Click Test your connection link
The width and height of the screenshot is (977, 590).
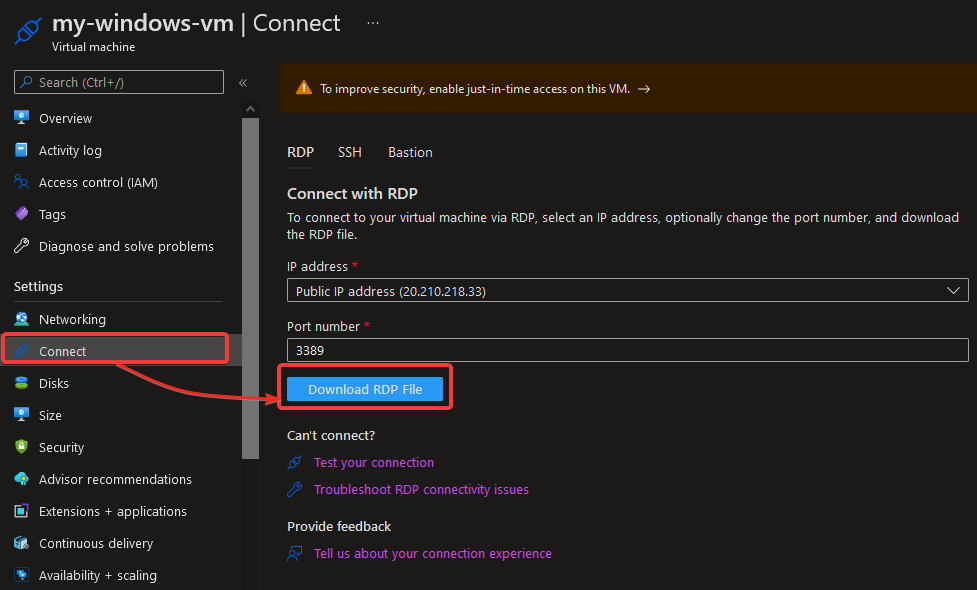[374, 462]
